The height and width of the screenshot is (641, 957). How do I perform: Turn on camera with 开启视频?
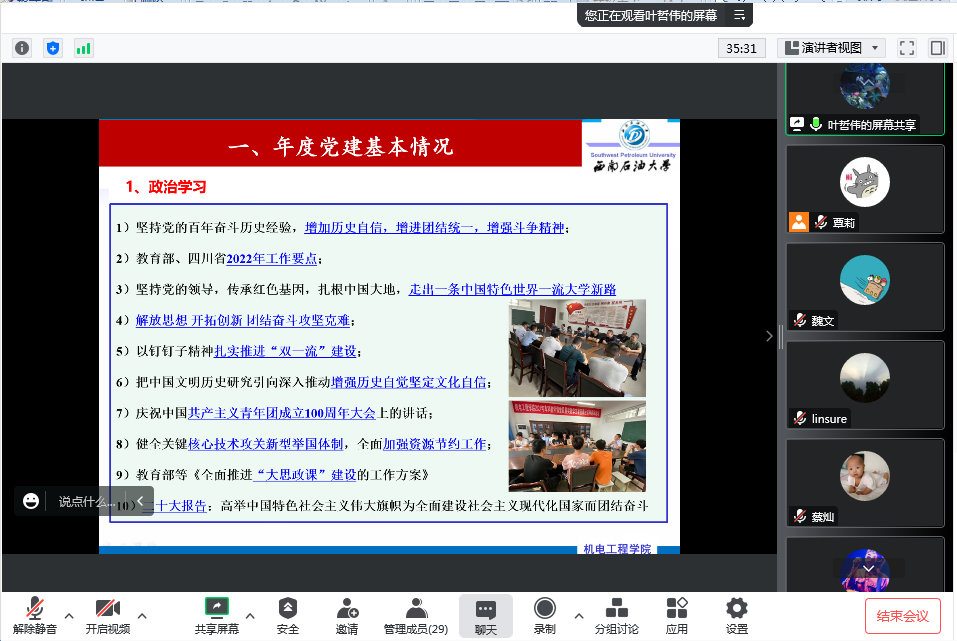coord(107,615)
